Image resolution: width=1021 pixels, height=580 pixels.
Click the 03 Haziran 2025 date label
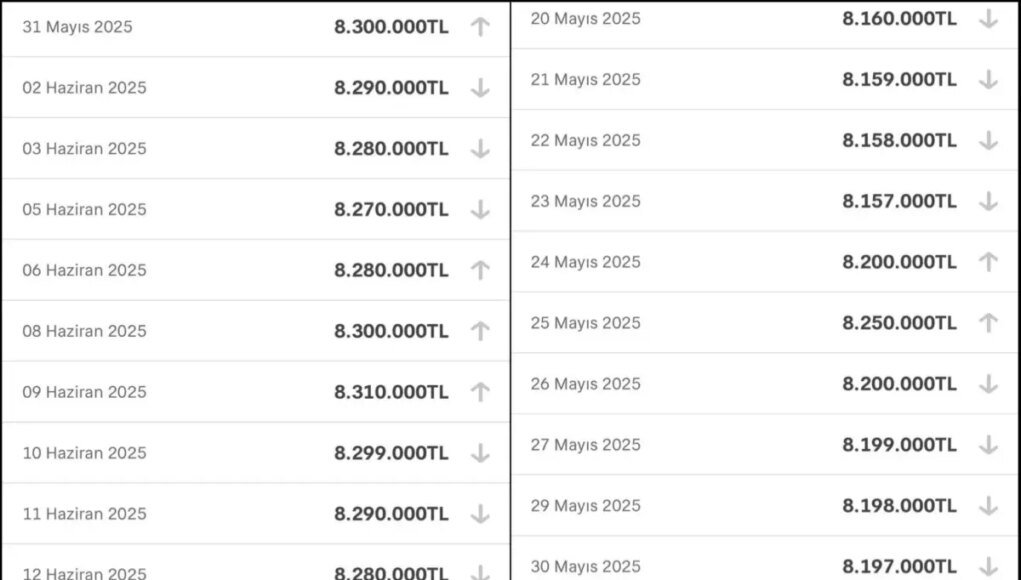click(85, 148)
